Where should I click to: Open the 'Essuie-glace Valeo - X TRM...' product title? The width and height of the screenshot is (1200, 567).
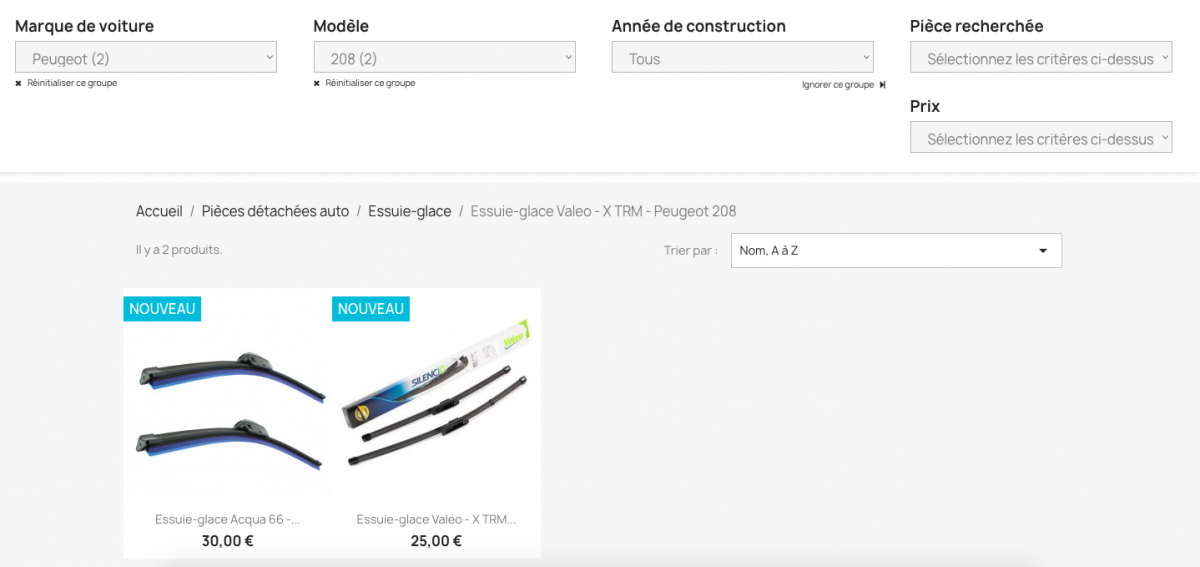(436, 519)
